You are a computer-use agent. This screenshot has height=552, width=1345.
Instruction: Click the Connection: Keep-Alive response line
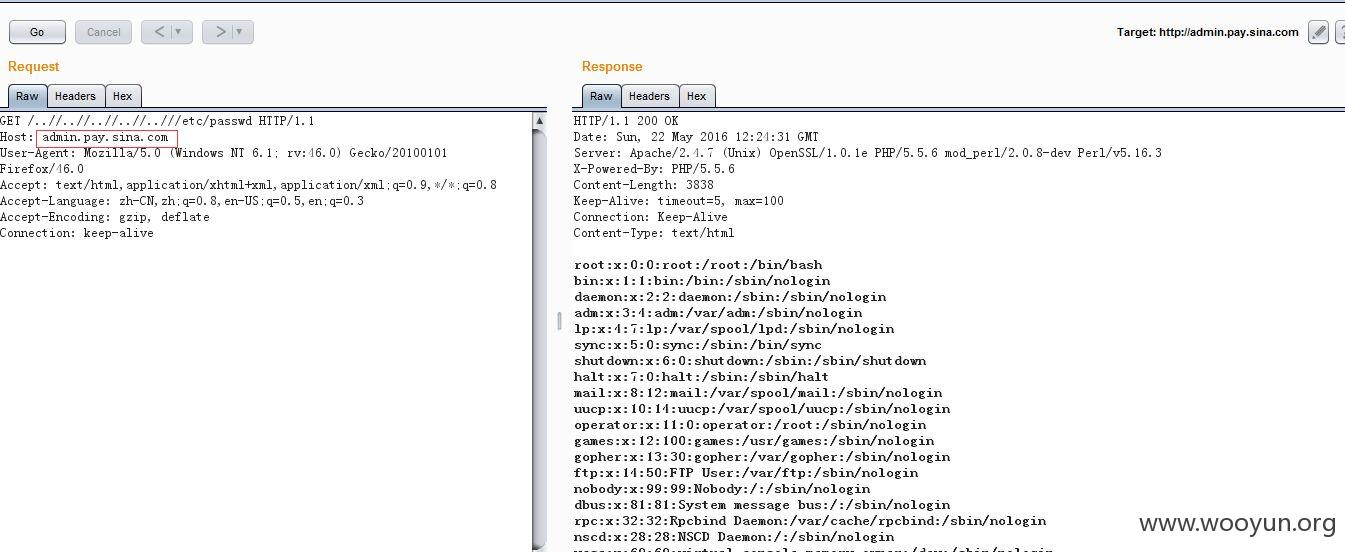click(651, 217)
